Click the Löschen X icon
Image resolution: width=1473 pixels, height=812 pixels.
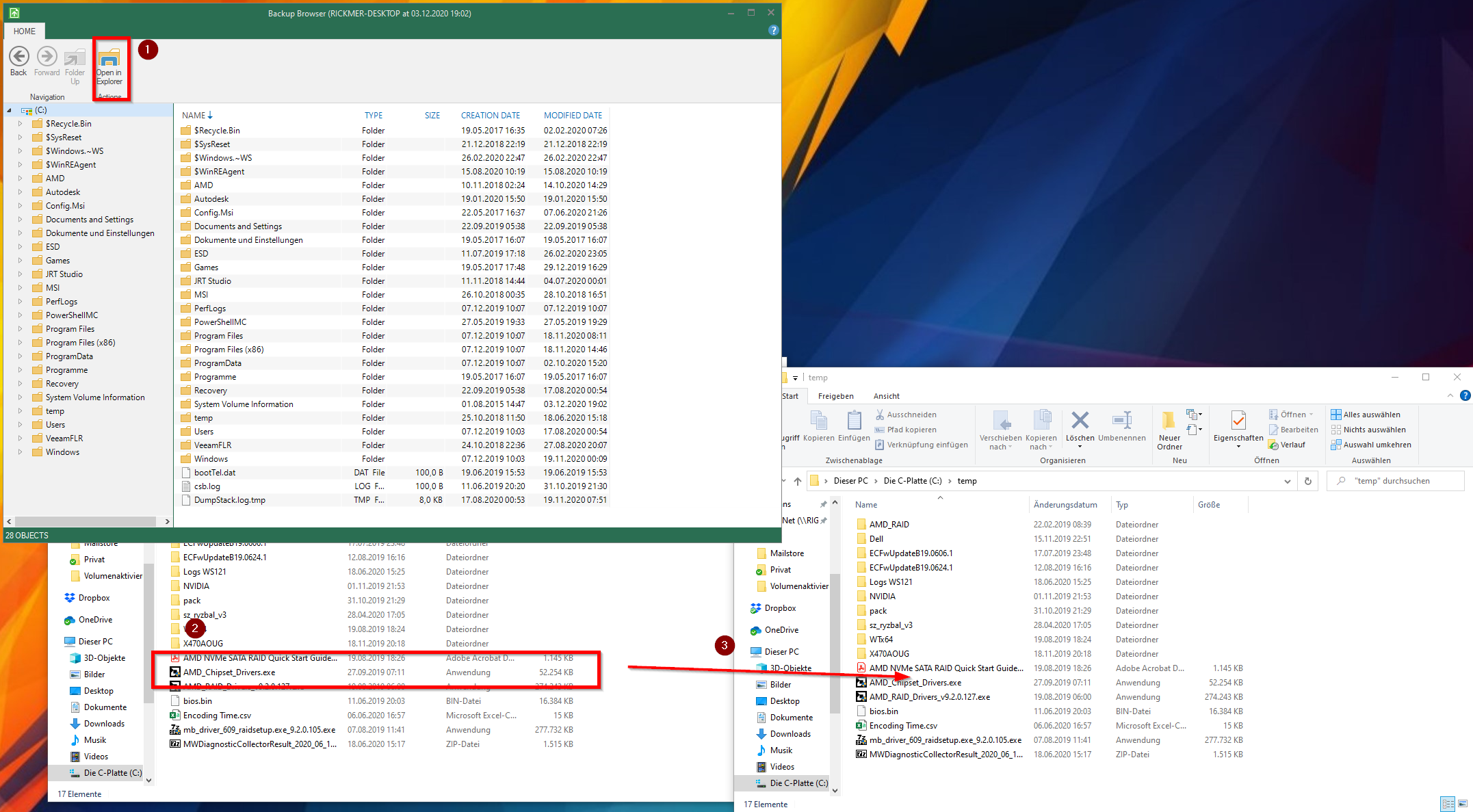click(1080, 420)
